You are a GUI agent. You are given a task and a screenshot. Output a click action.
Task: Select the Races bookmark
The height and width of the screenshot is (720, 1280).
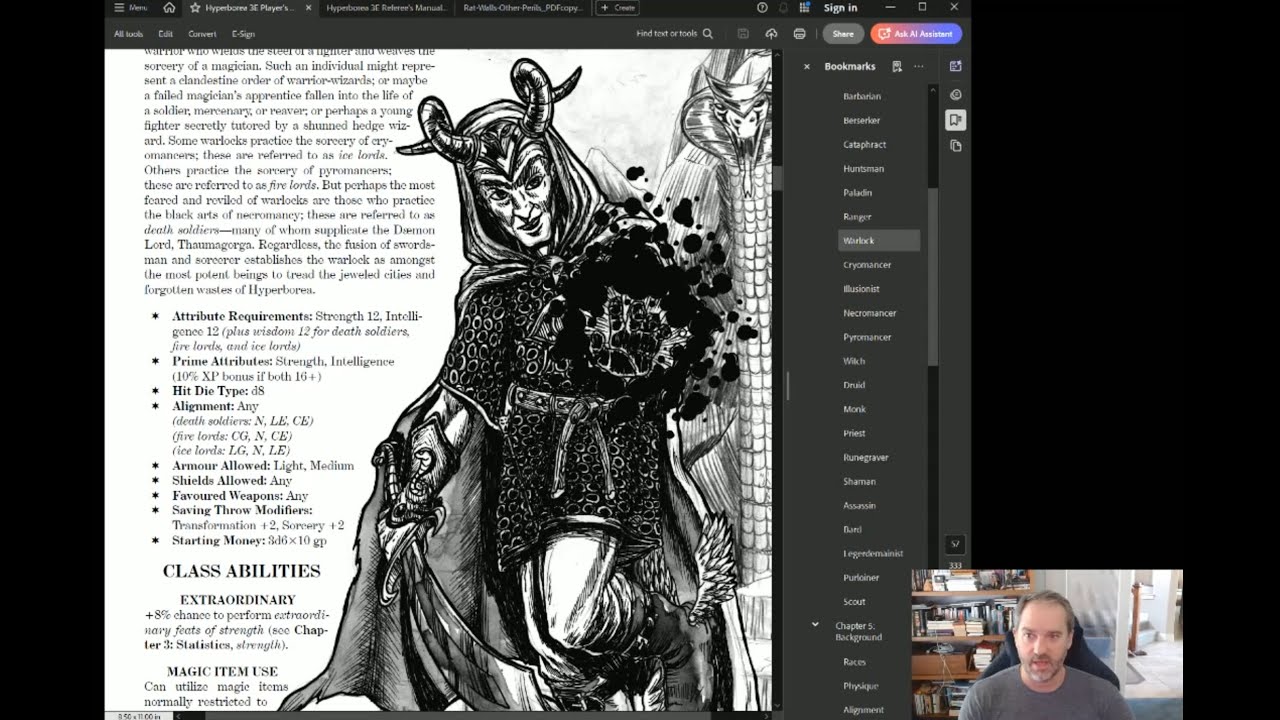coord(854,662)
